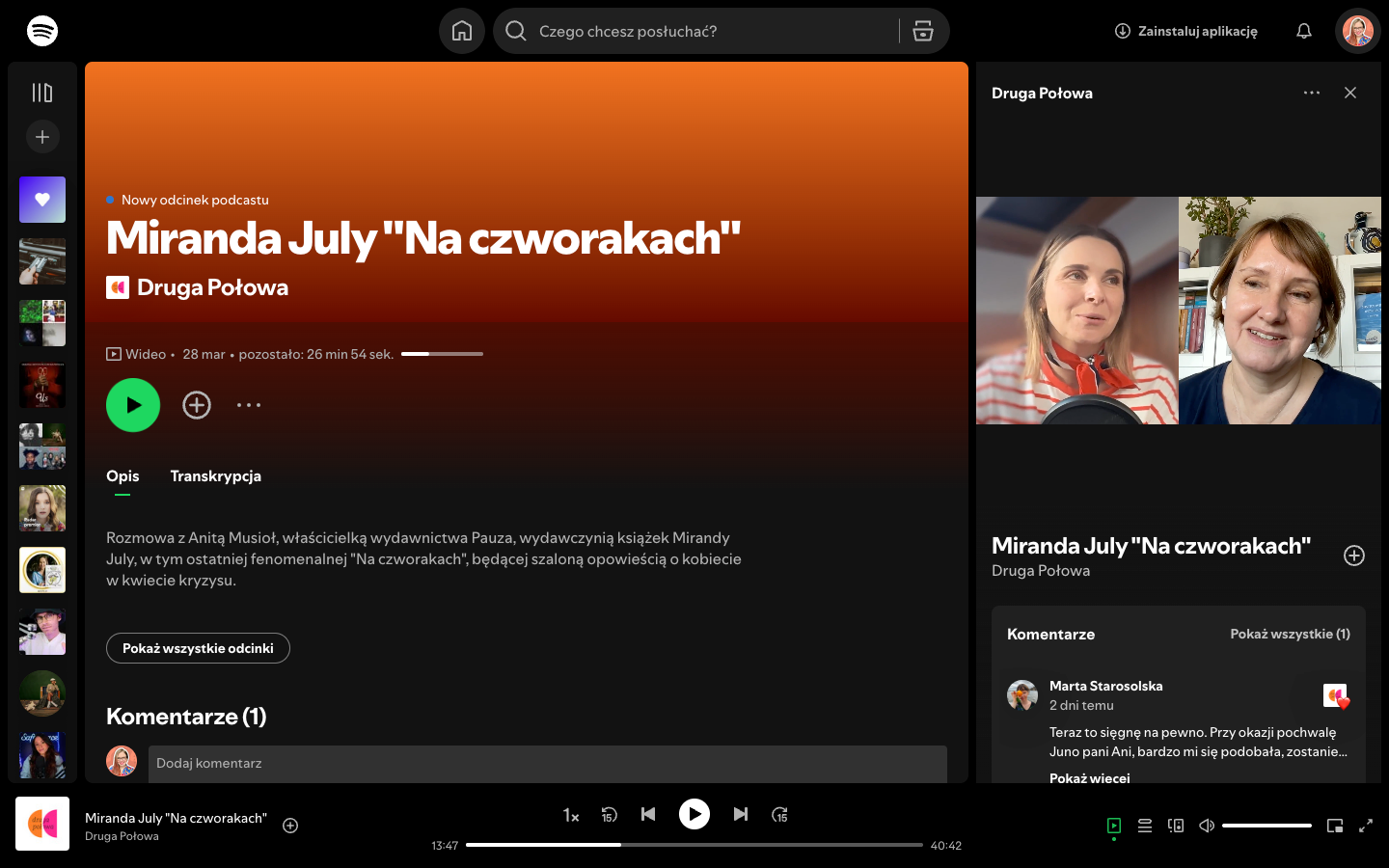1389x868 pixels.
Task: Open the notifications bell
Action: 1304,31
